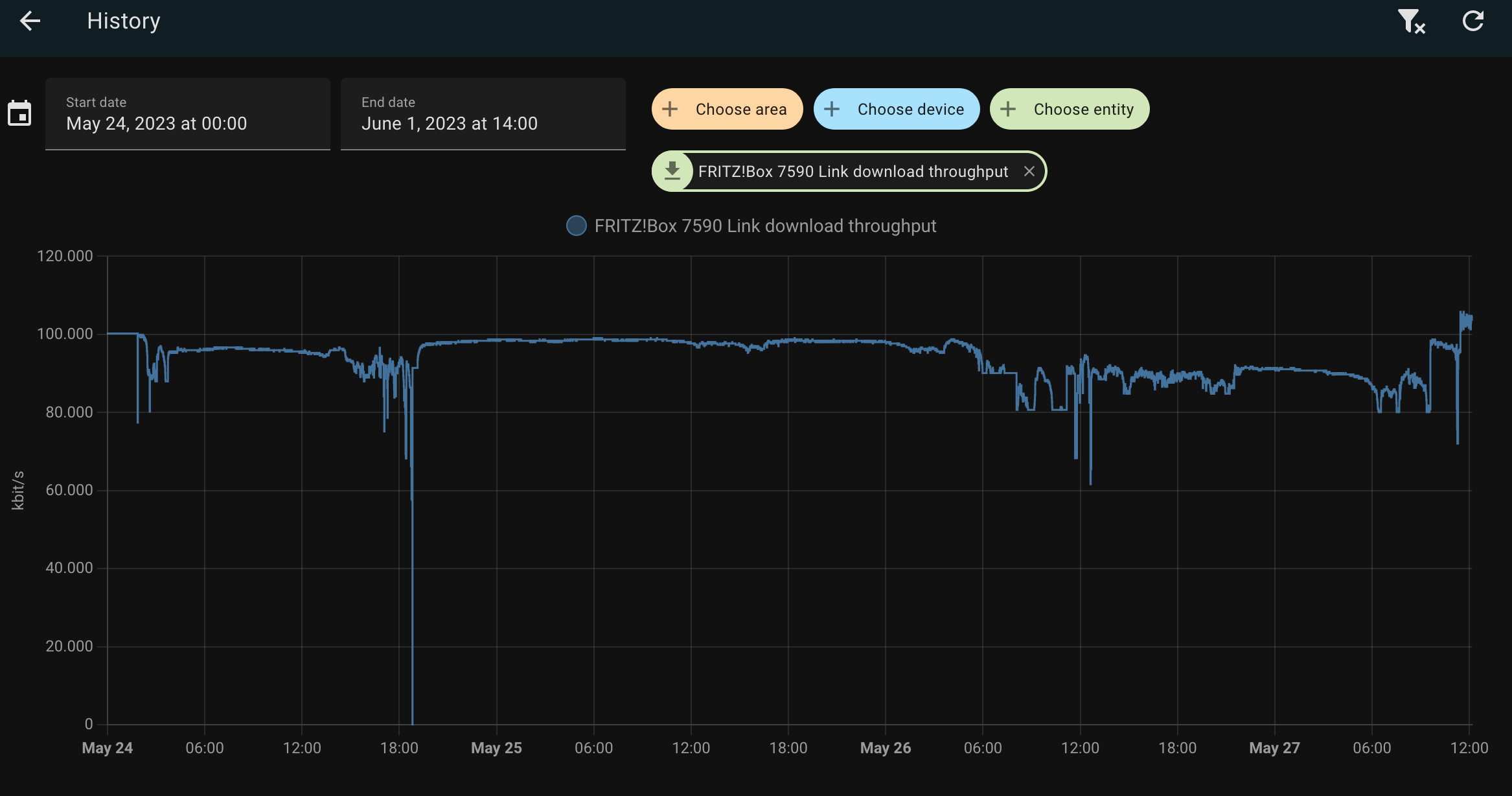Clear active filters with the filter-x icon
This screenshot has width=1512, height=796.
pos(1410,20)
